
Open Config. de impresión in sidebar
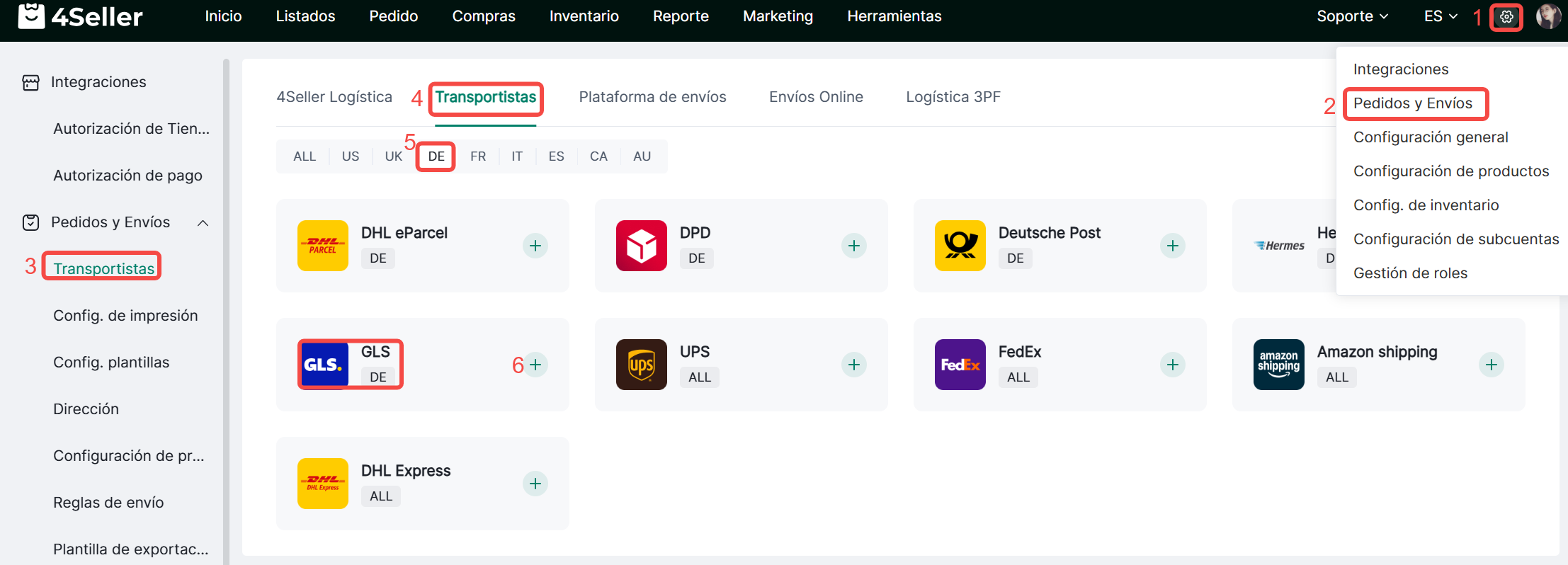[x=125, y=316]
